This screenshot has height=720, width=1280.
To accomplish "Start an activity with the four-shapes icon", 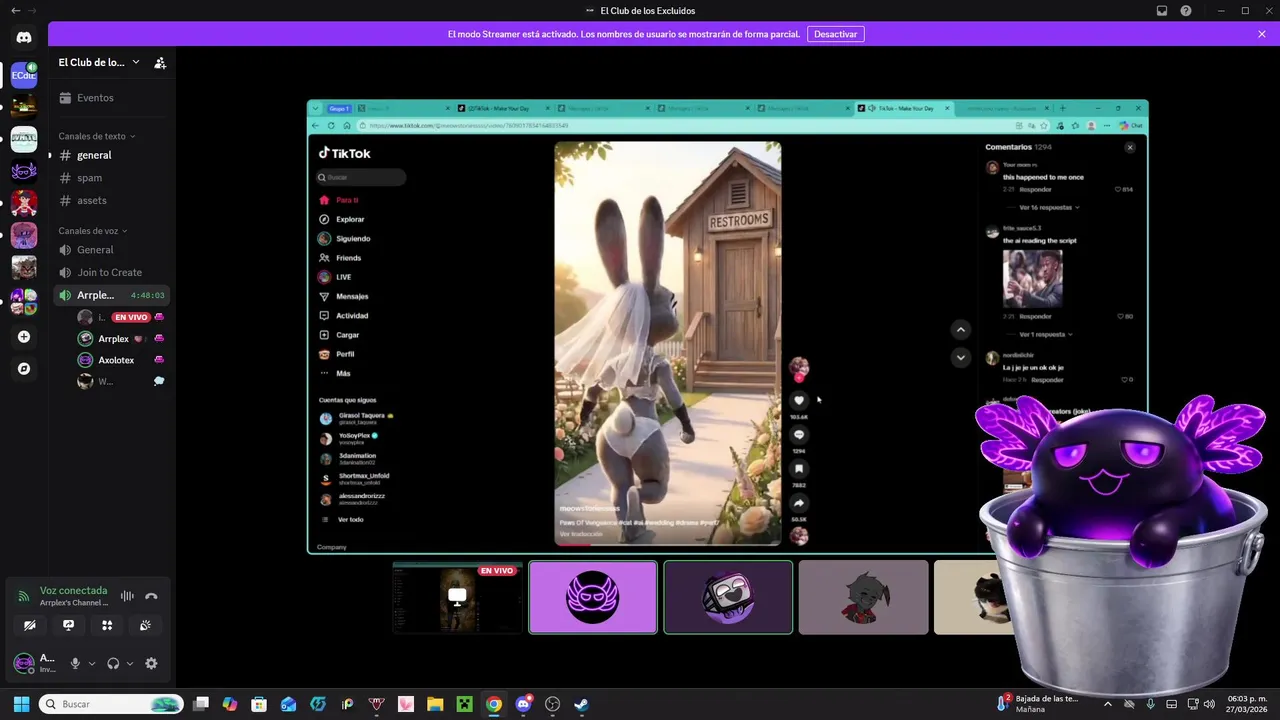I will point(107,625).
